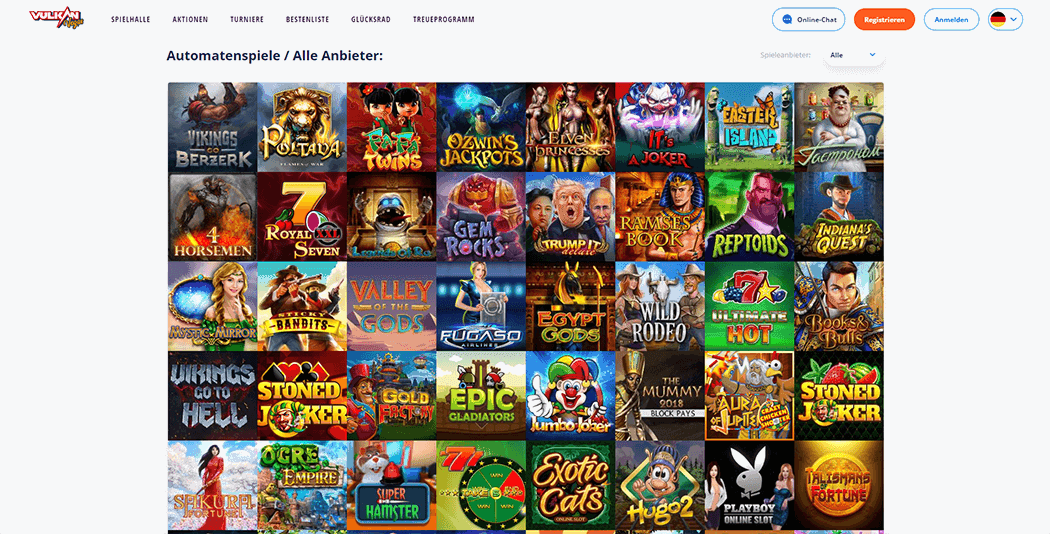Go to the Turniere menu item
The height and width of the screenshot is (534, 1050).
click(x=246, y=19)
